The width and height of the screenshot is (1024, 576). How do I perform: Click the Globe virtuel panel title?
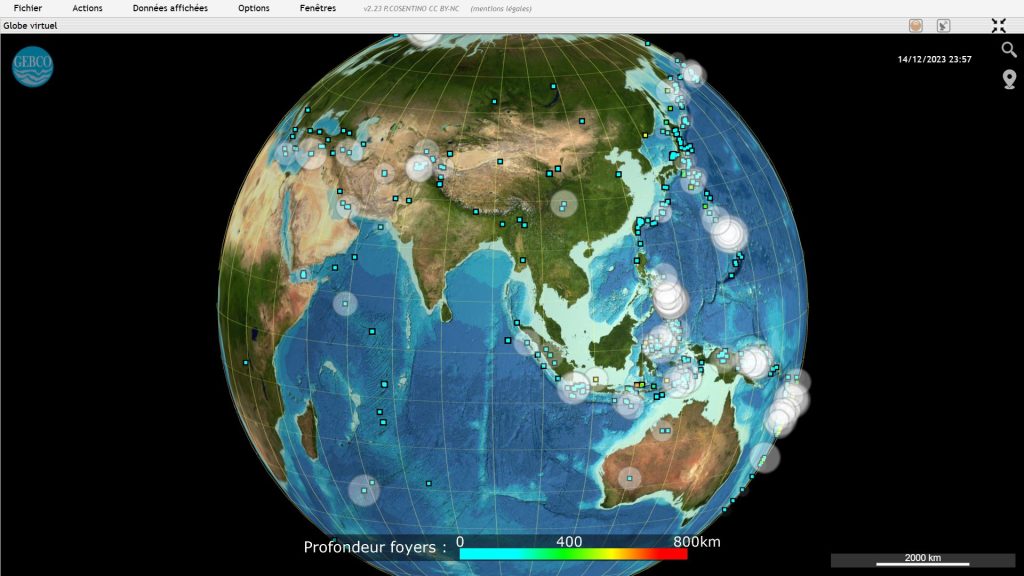pyautogui.click(x=30, y=25)
